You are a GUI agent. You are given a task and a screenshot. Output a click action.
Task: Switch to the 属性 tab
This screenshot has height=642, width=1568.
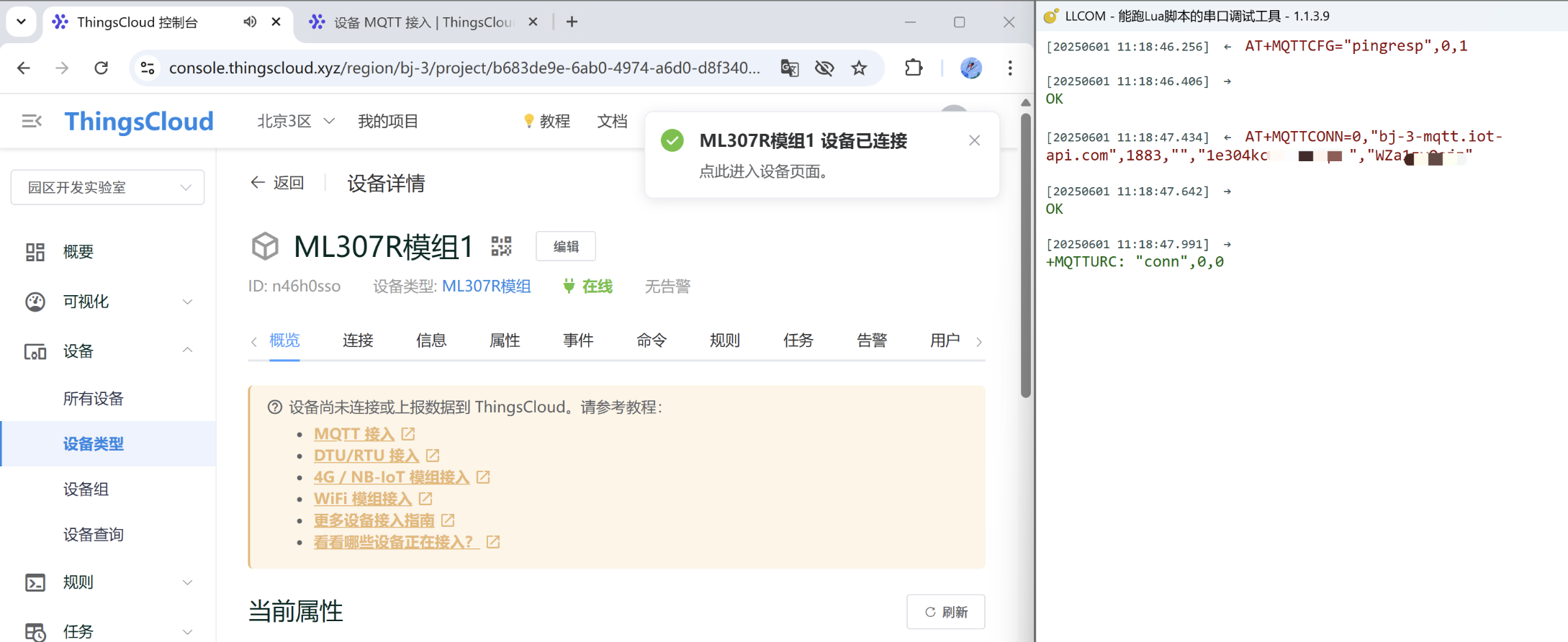[x=505, y=340]
